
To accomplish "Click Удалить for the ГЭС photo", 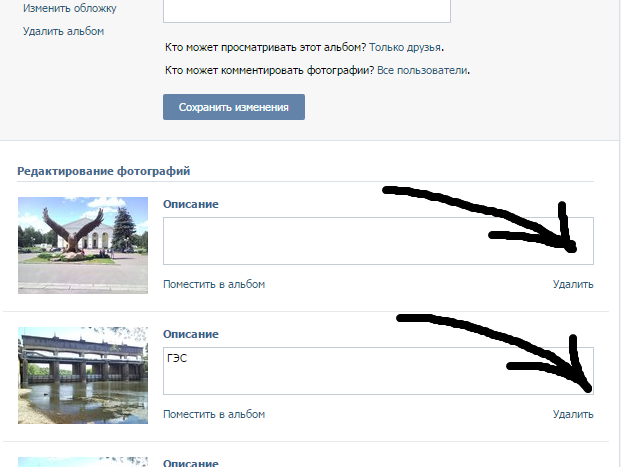I will [573, 414].
